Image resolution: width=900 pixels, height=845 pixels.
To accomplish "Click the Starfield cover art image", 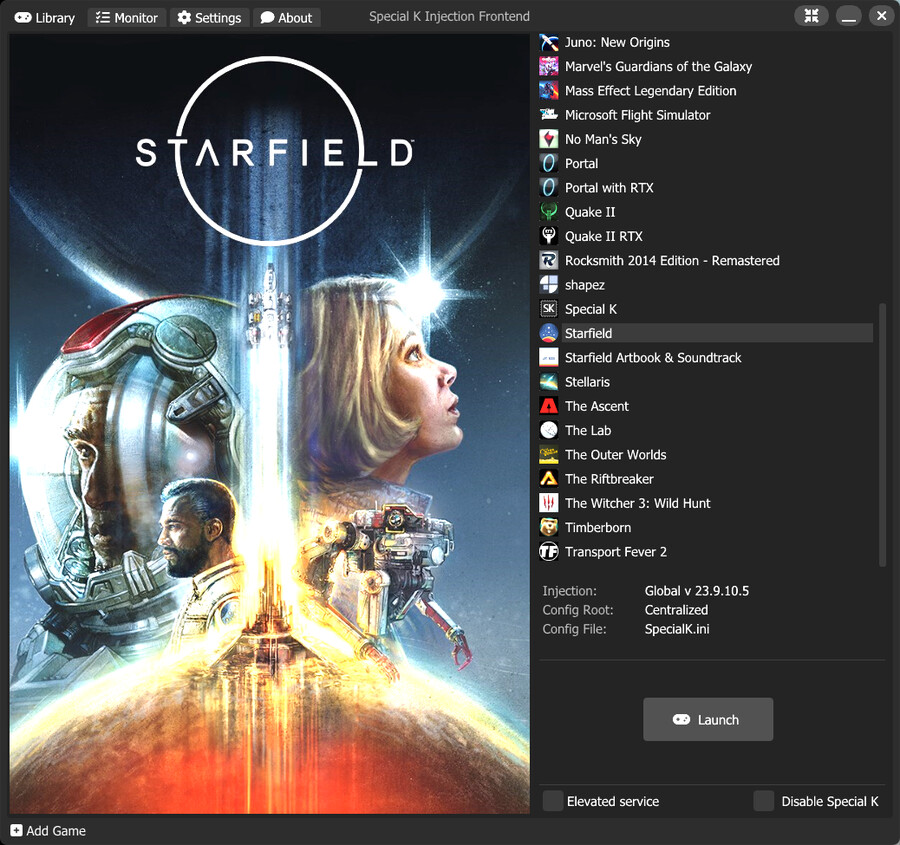I will click(x=270, y=424).
